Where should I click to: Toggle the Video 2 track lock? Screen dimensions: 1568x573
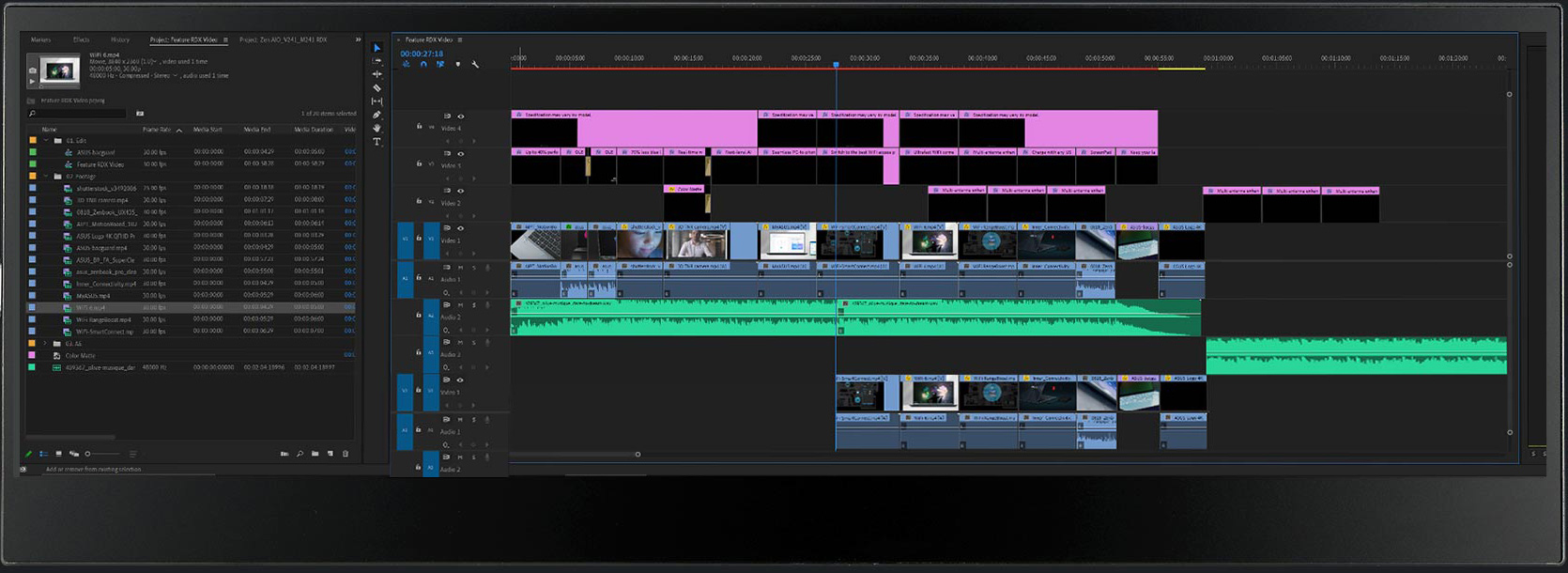click(x=419, y=201)
